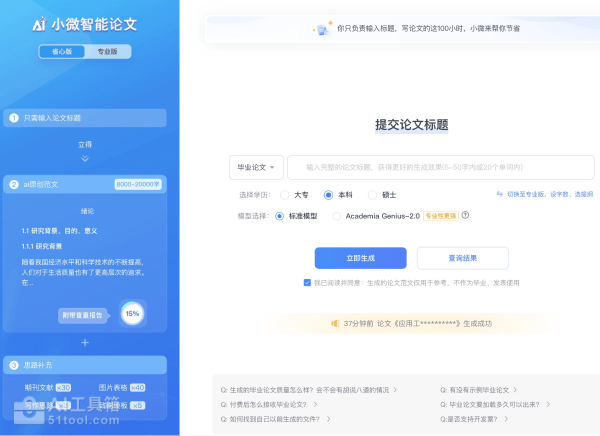The height and width of the screenshot is (436, 600).
Task: Click the 15% plagiarism report circle indicator
Action: click(132, 314)
